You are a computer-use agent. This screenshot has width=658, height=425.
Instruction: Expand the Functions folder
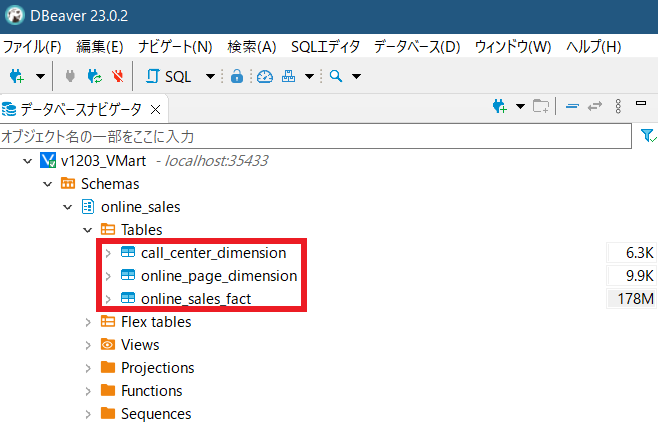[x=88, y=391]
